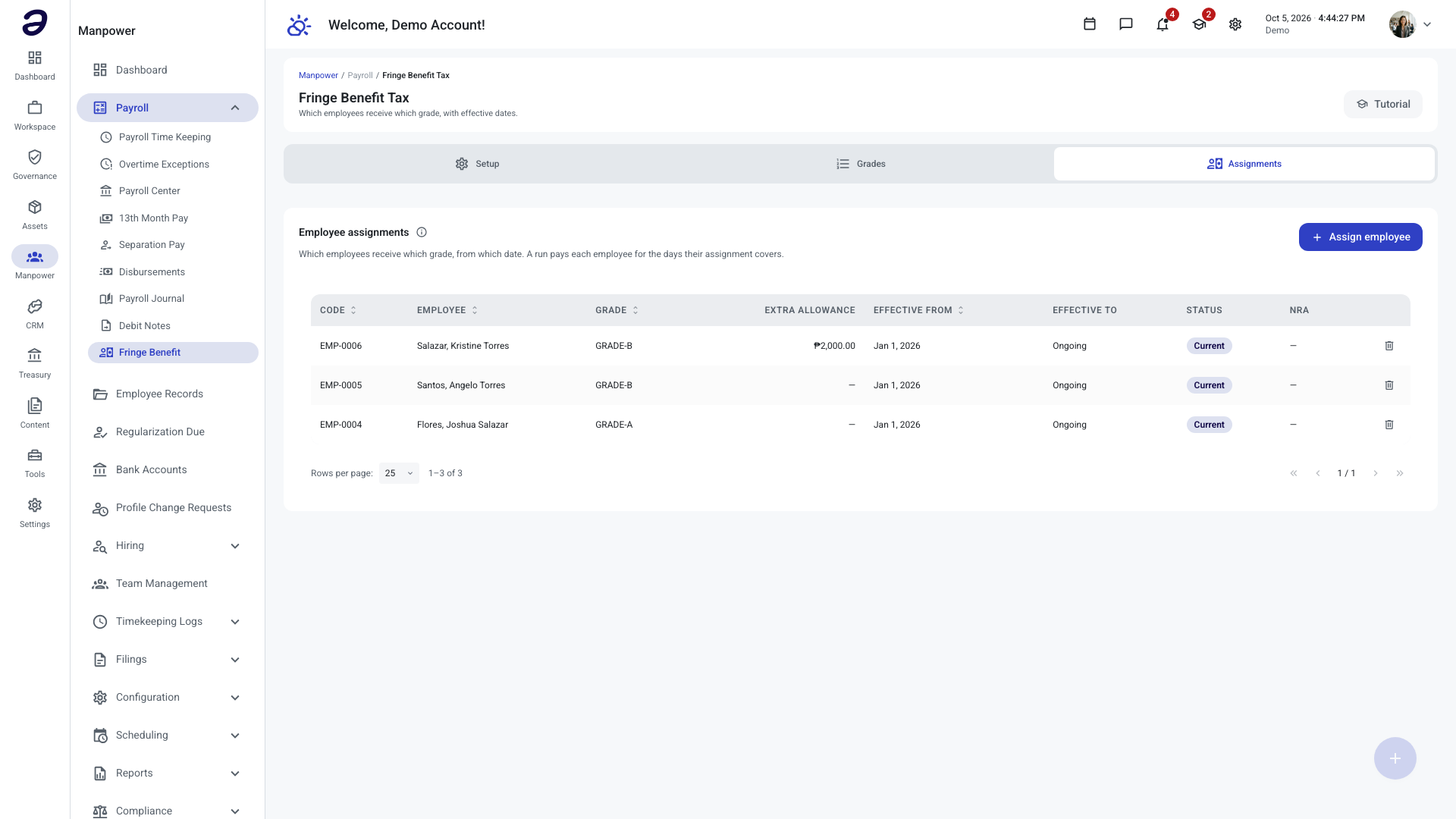Expand the Hiring menu section
1456x819 pixels.
point(235,546)
